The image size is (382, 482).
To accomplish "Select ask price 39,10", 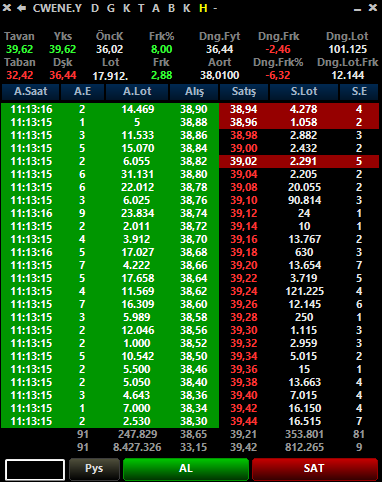I will tap(244, 200).
